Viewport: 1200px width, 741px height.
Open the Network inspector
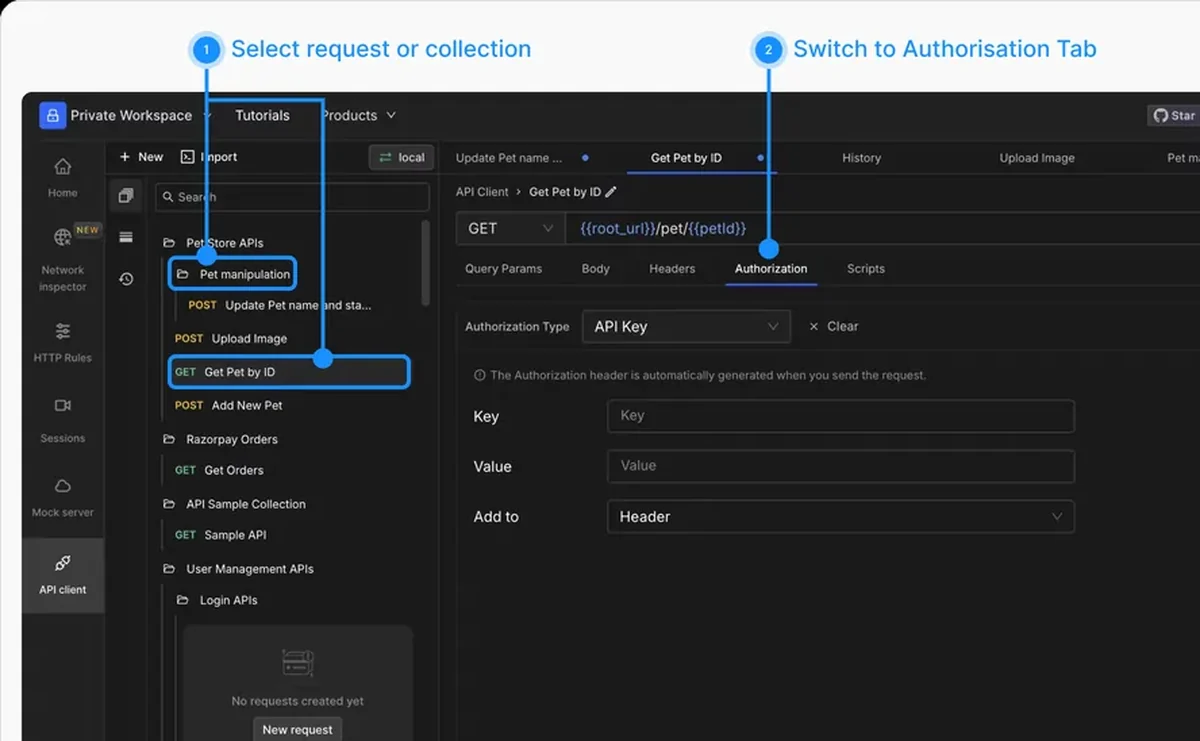tap(62, 258)
